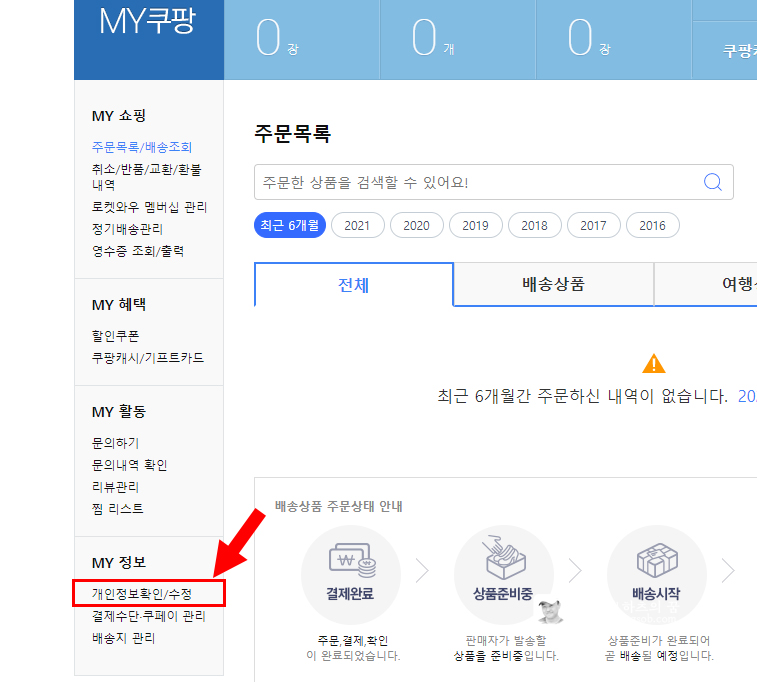Click chevron arrow after 결제완료
Image resolution: width=757 pixels, height=682 pixels.
[422, 571]
